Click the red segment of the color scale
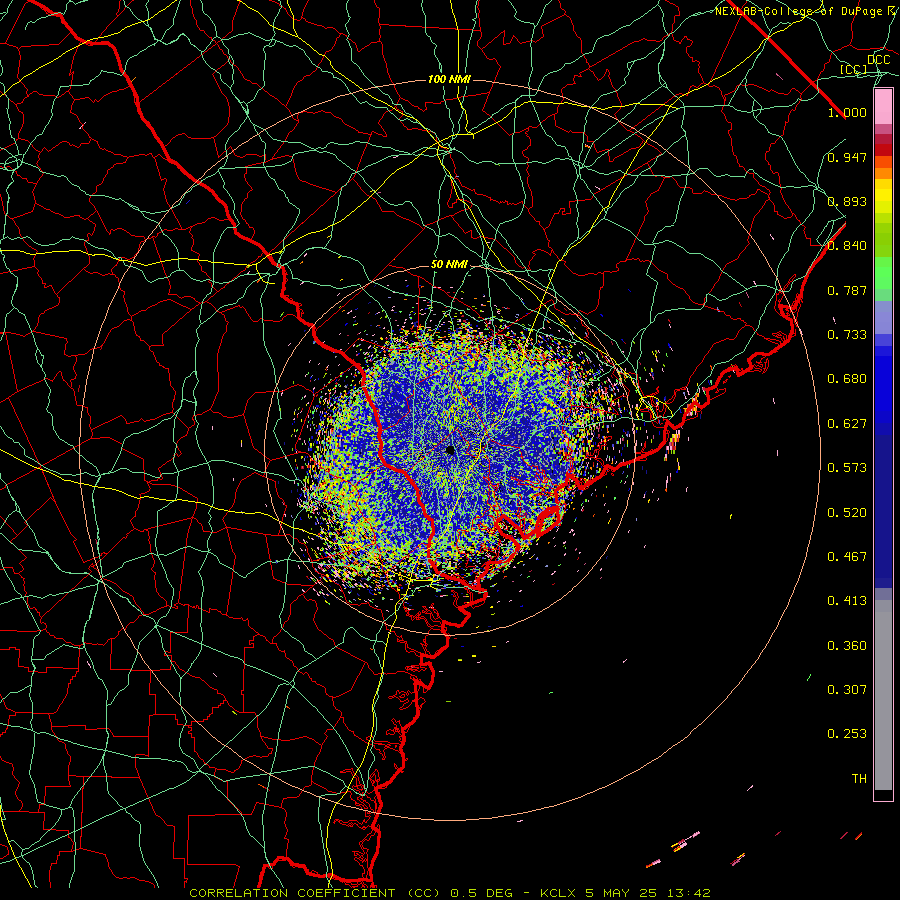Screen dimensions: 900x900 click(x=883, y=150)
